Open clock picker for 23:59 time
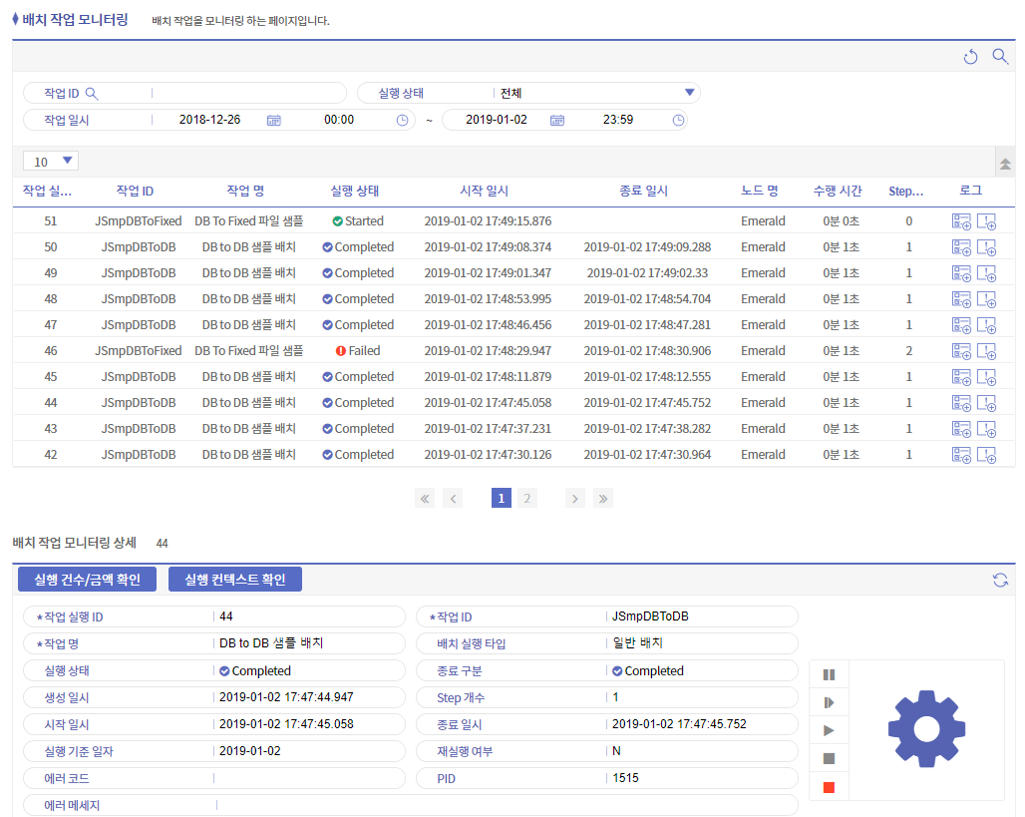This screenshot has height=817, width=1025. click(679, 120)
